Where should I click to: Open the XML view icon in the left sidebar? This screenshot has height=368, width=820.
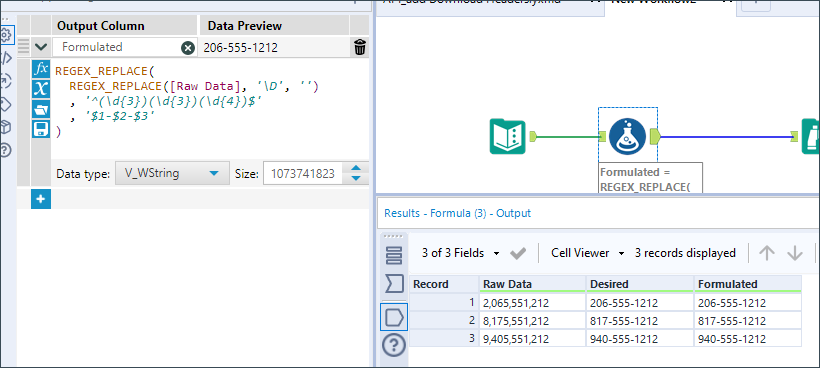point(6,58)
